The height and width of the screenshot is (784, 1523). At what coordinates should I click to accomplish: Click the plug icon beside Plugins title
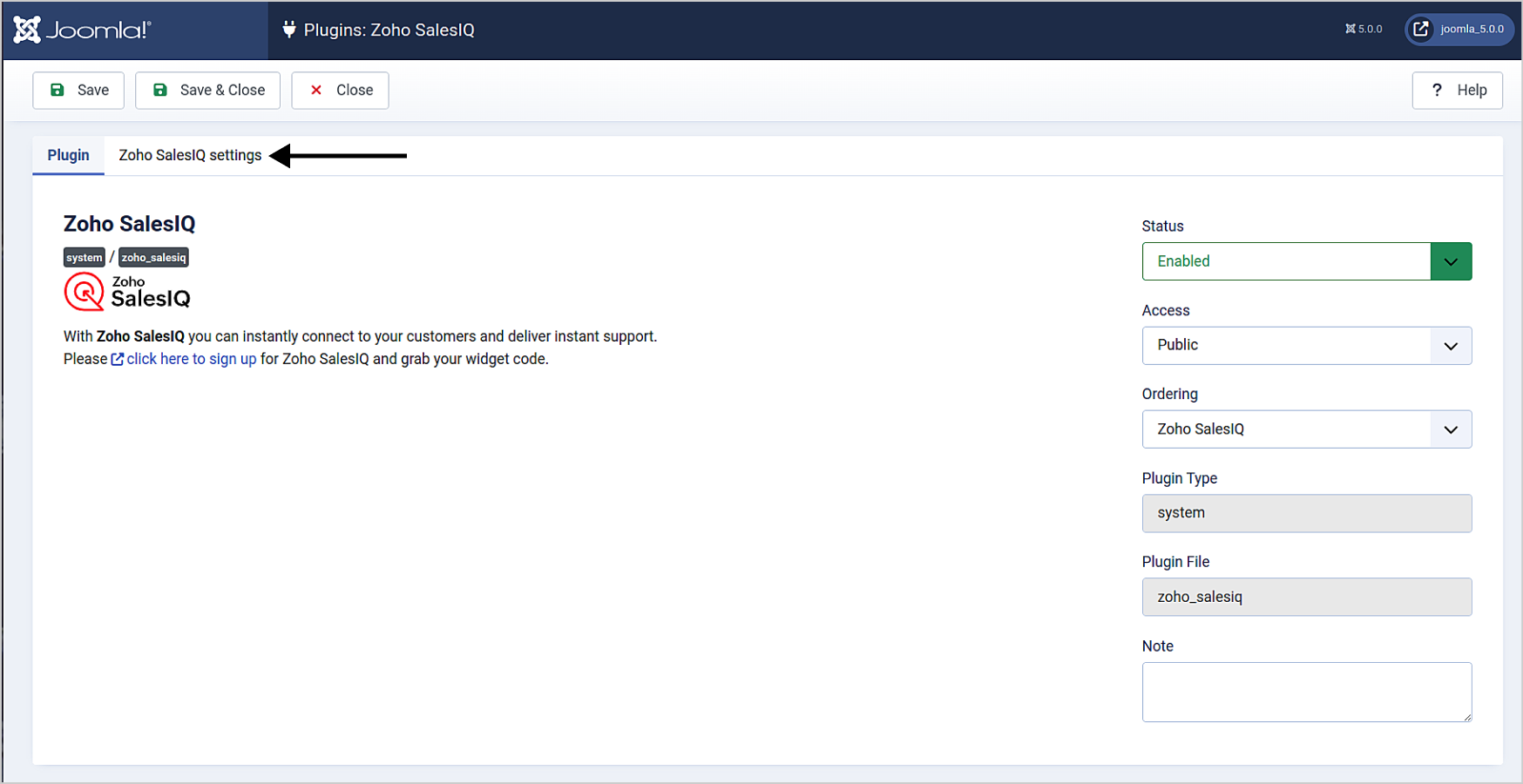pyautogui.click(x=289, y=30)
